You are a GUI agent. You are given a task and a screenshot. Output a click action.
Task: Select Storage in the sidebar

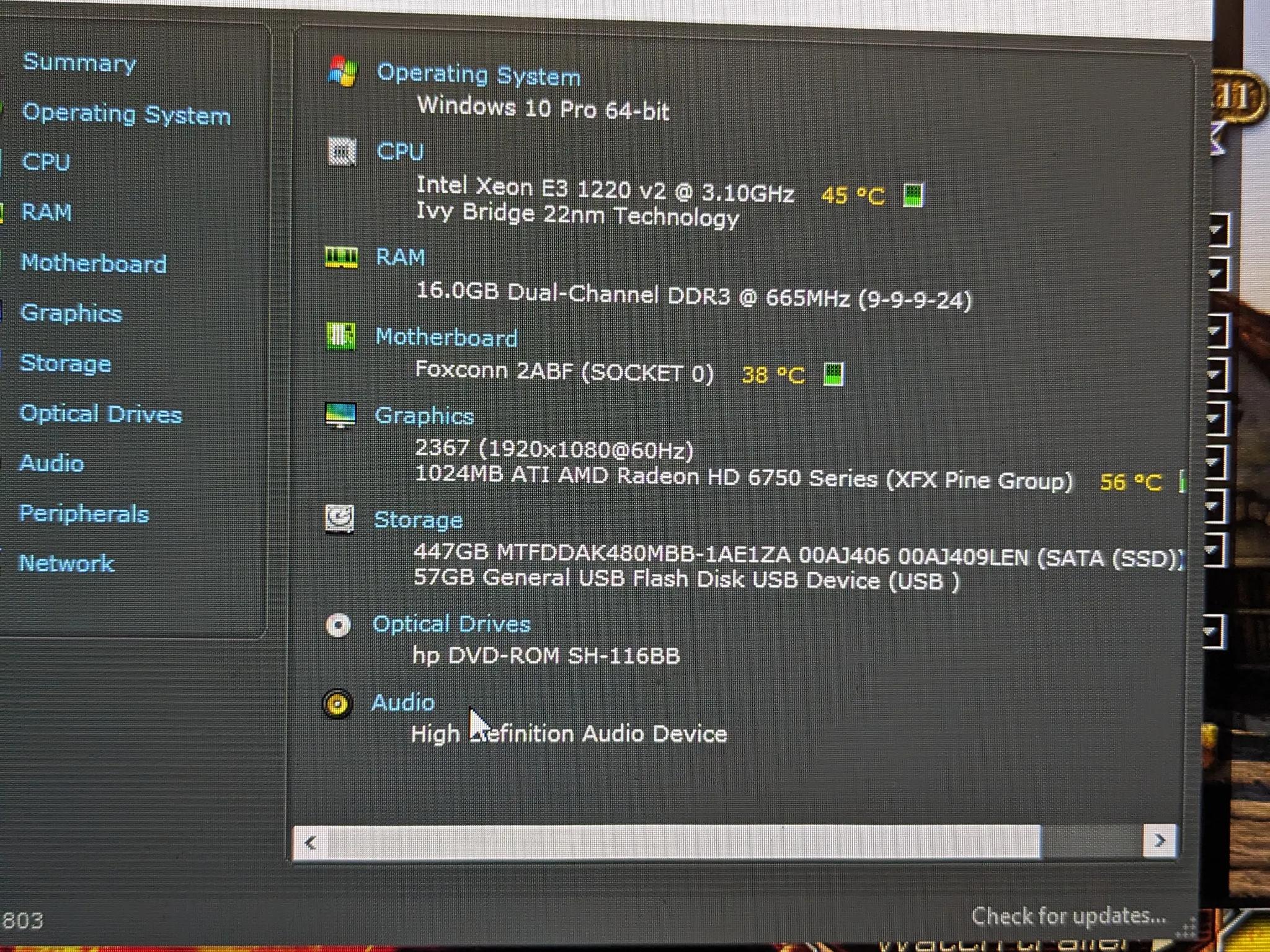[65, 364]
